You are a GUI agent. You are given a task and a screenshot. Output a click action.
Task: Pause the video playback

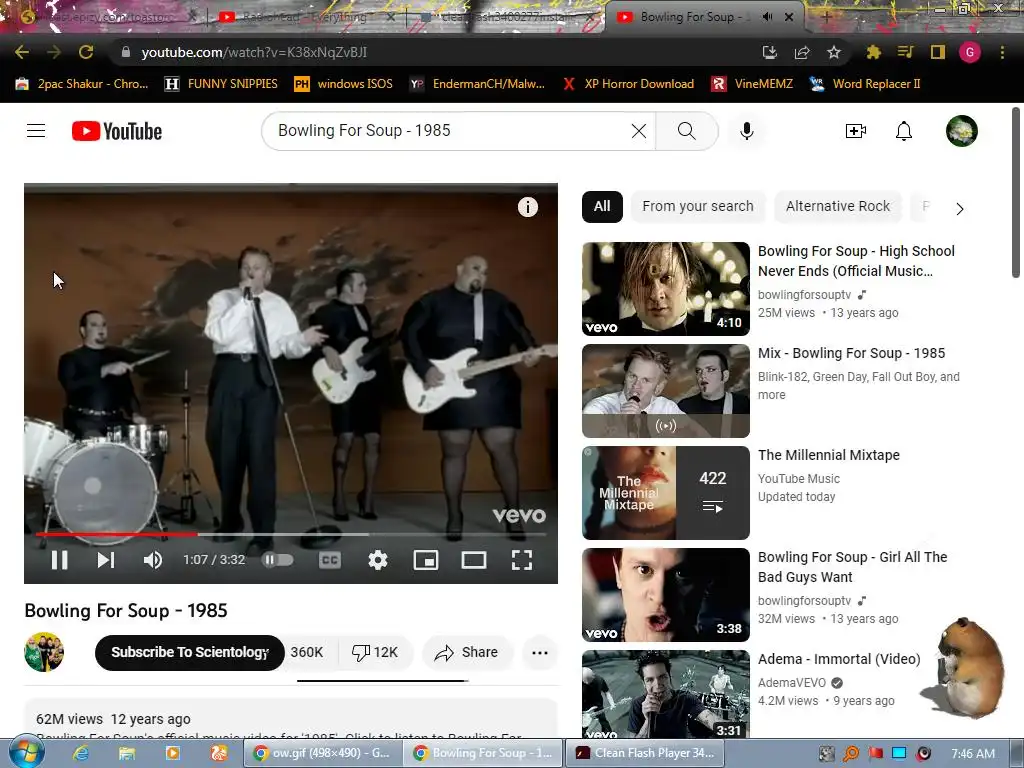[59, 560]
